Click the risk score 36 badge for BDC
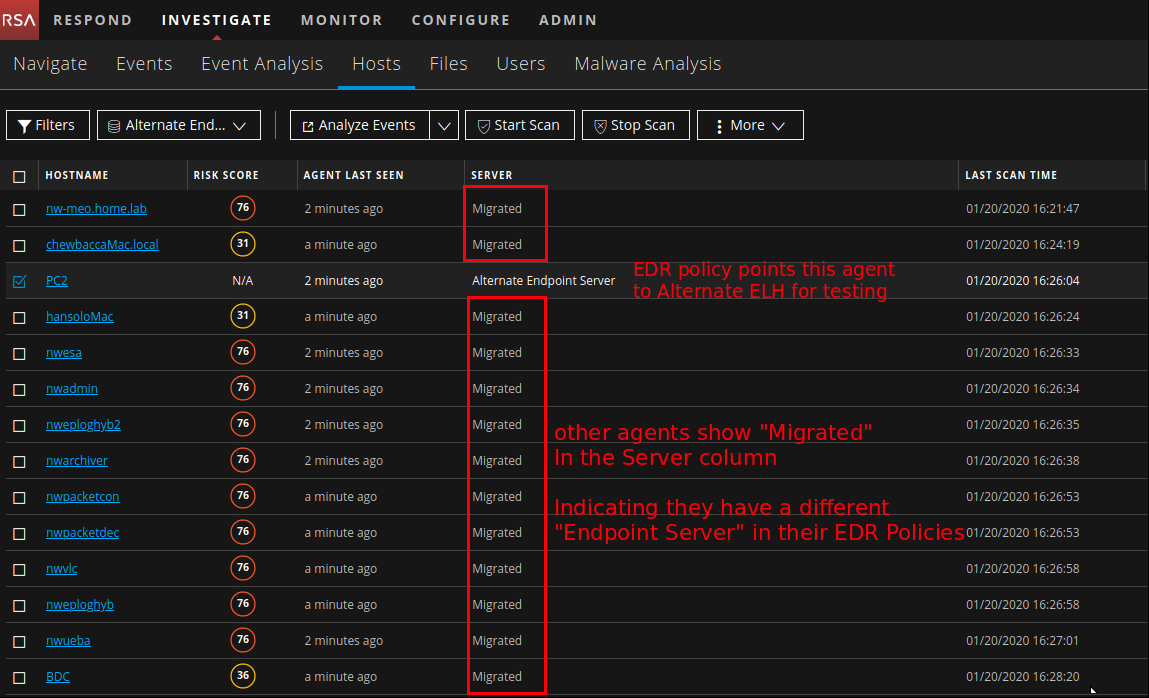Viewport: 1149px width, 698px height. click(x=242, y=677)
